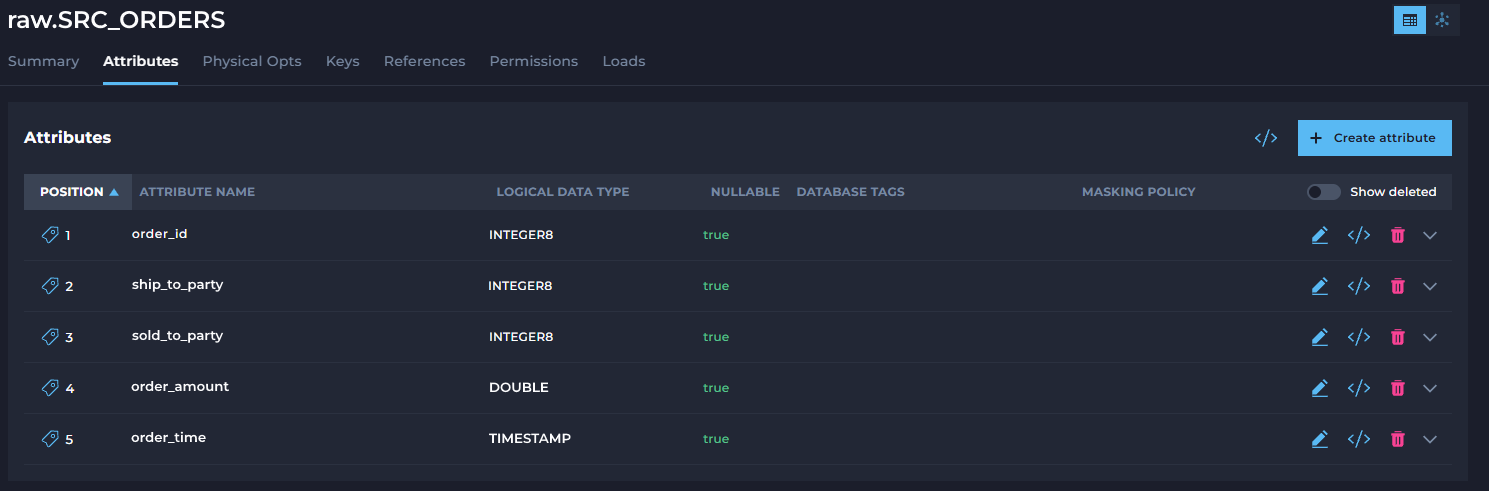Click tag icon on sold_to_party row

(x=50, y=337)
